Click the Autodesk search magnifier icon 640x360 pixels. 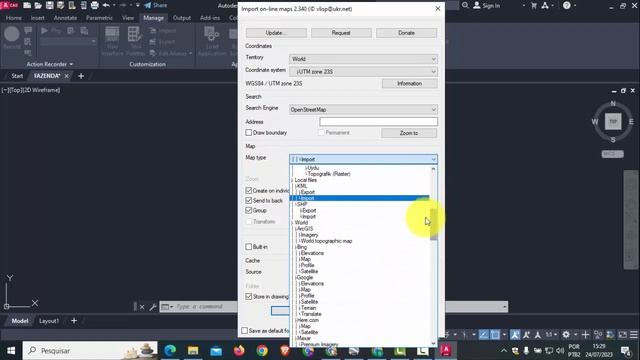point(465,5)
